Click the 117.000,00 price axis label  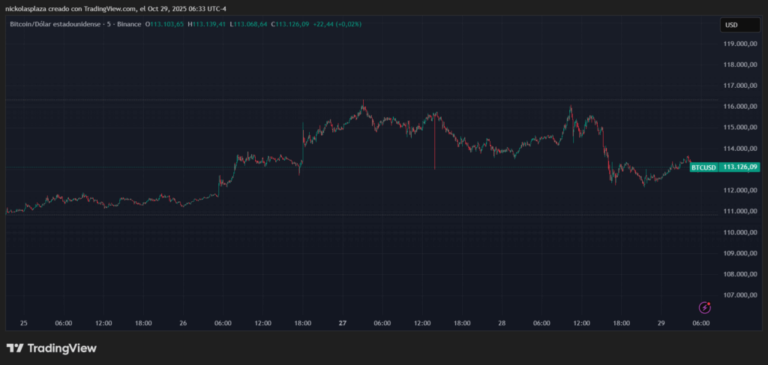coord(740,86)
